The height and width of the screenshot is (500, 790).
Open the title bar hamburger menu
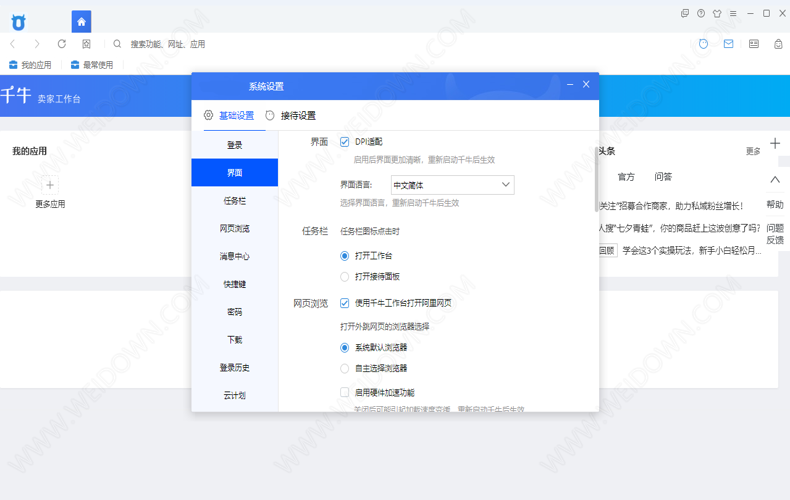pos(733,13)
